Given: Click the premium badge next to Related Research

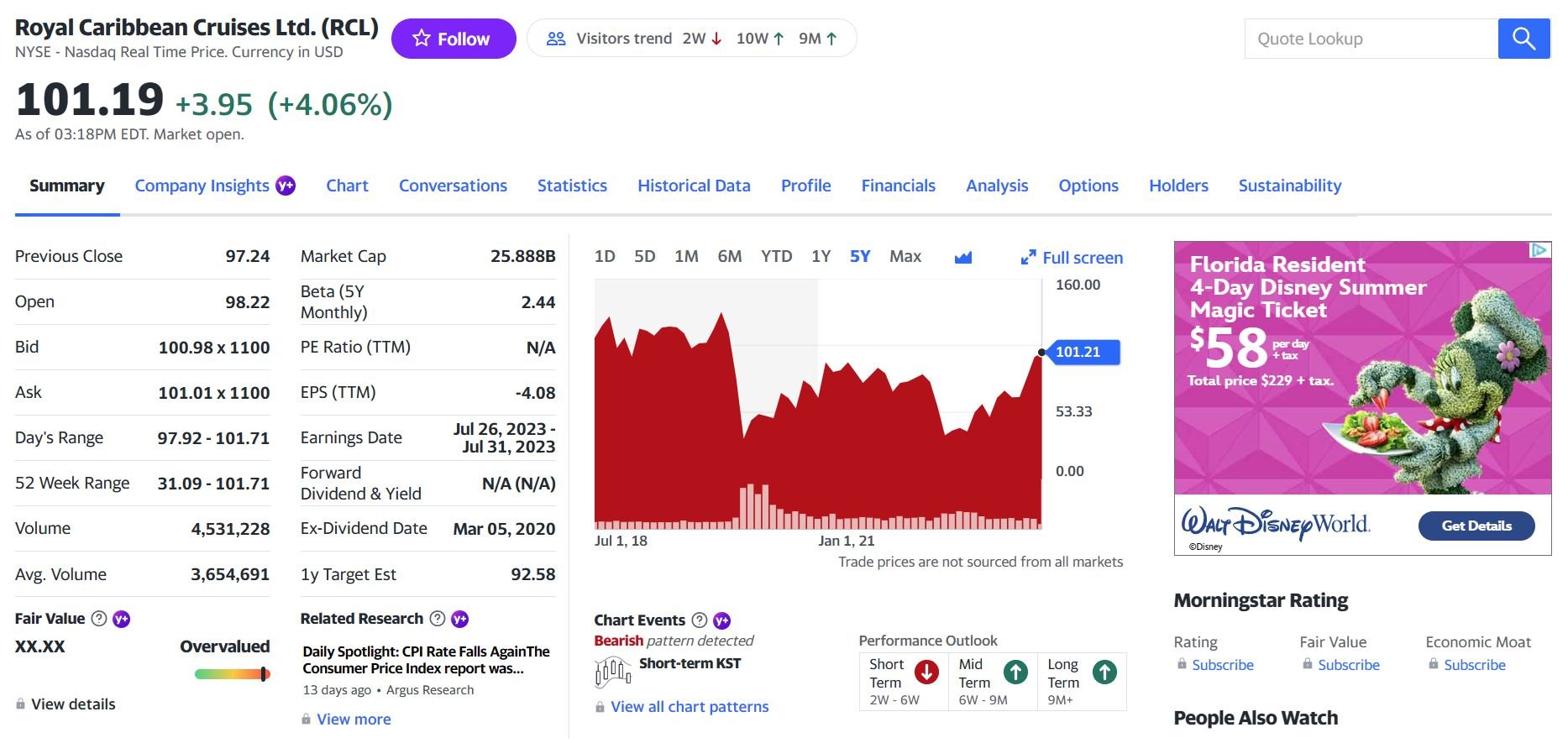Looking at the screenshot, I should [459, 619].
